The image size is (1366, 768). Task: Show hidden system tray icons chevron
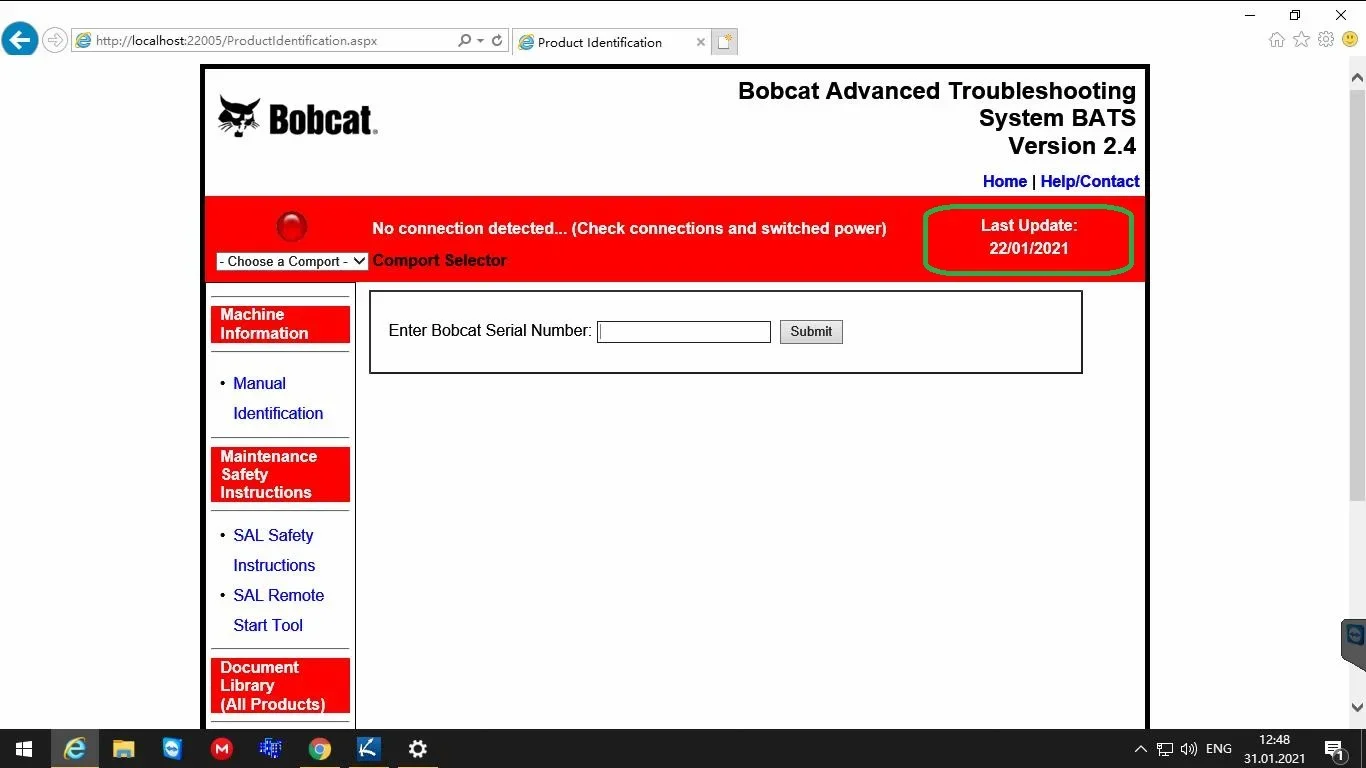[x=1140, y=749]
